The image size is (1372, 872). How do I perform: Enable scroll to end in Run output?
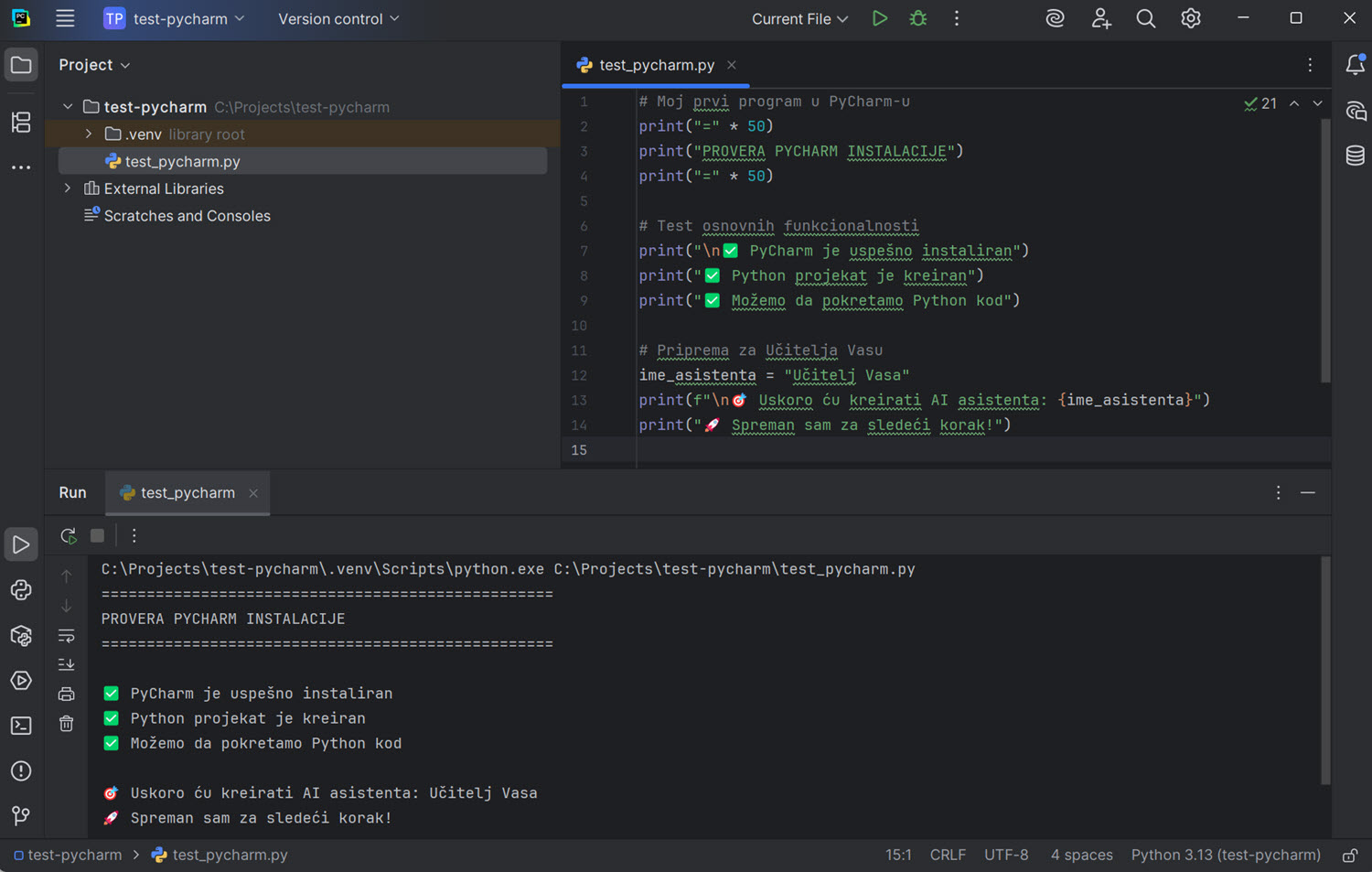pyautogui.click(x=66, y=664)
